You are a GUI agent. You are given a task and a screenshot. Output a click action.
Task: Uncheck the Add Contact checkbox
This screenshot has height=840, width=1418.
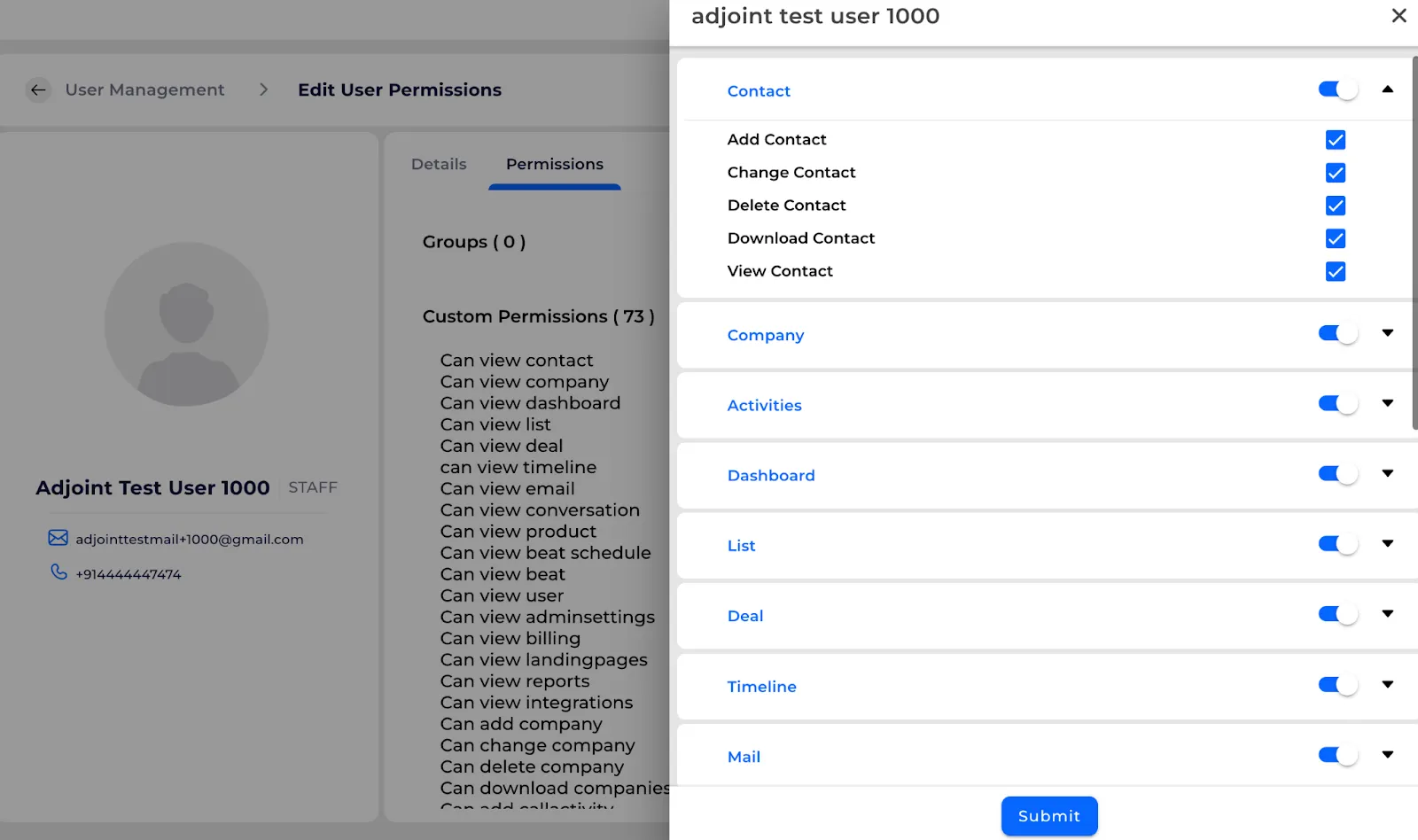[1336, 140]
